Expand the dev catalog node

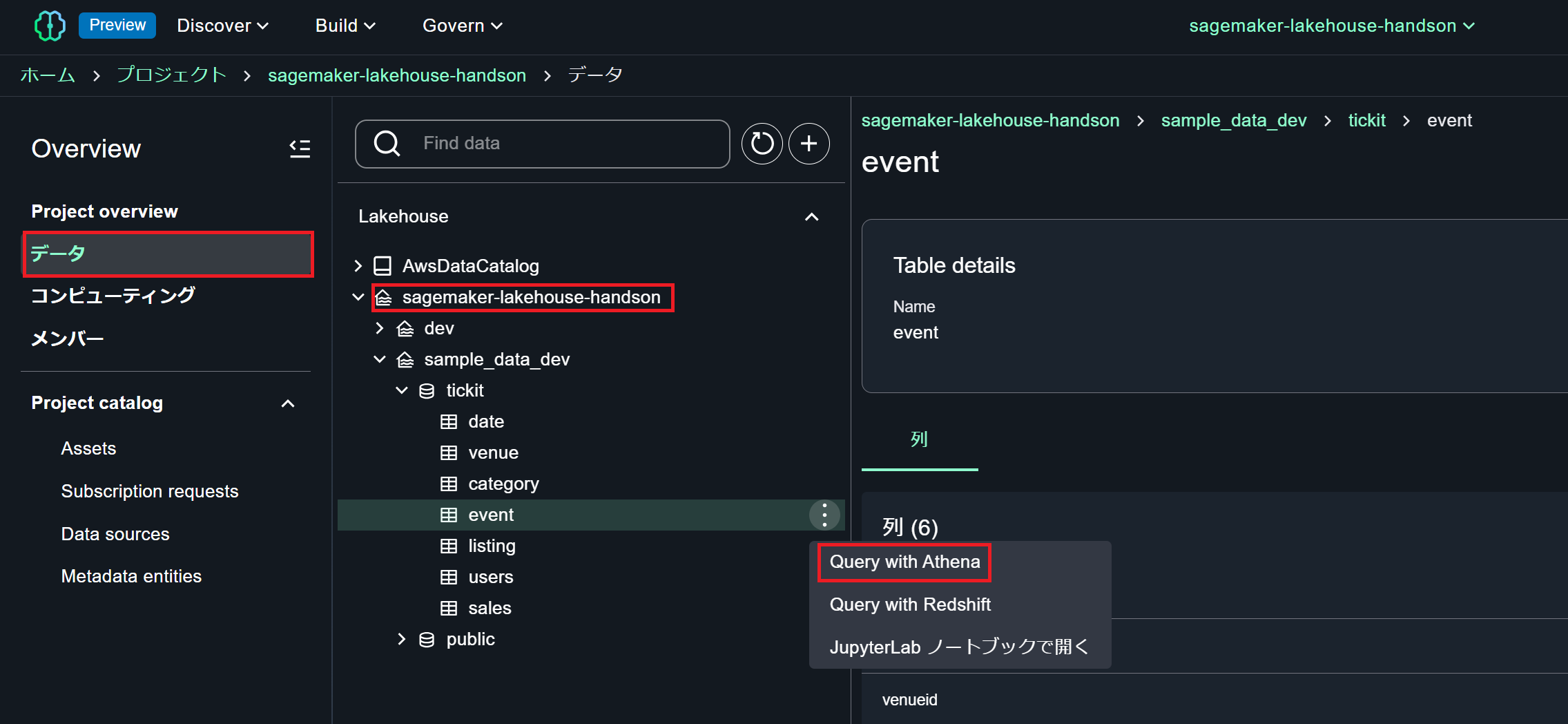(x=379, y=328)
